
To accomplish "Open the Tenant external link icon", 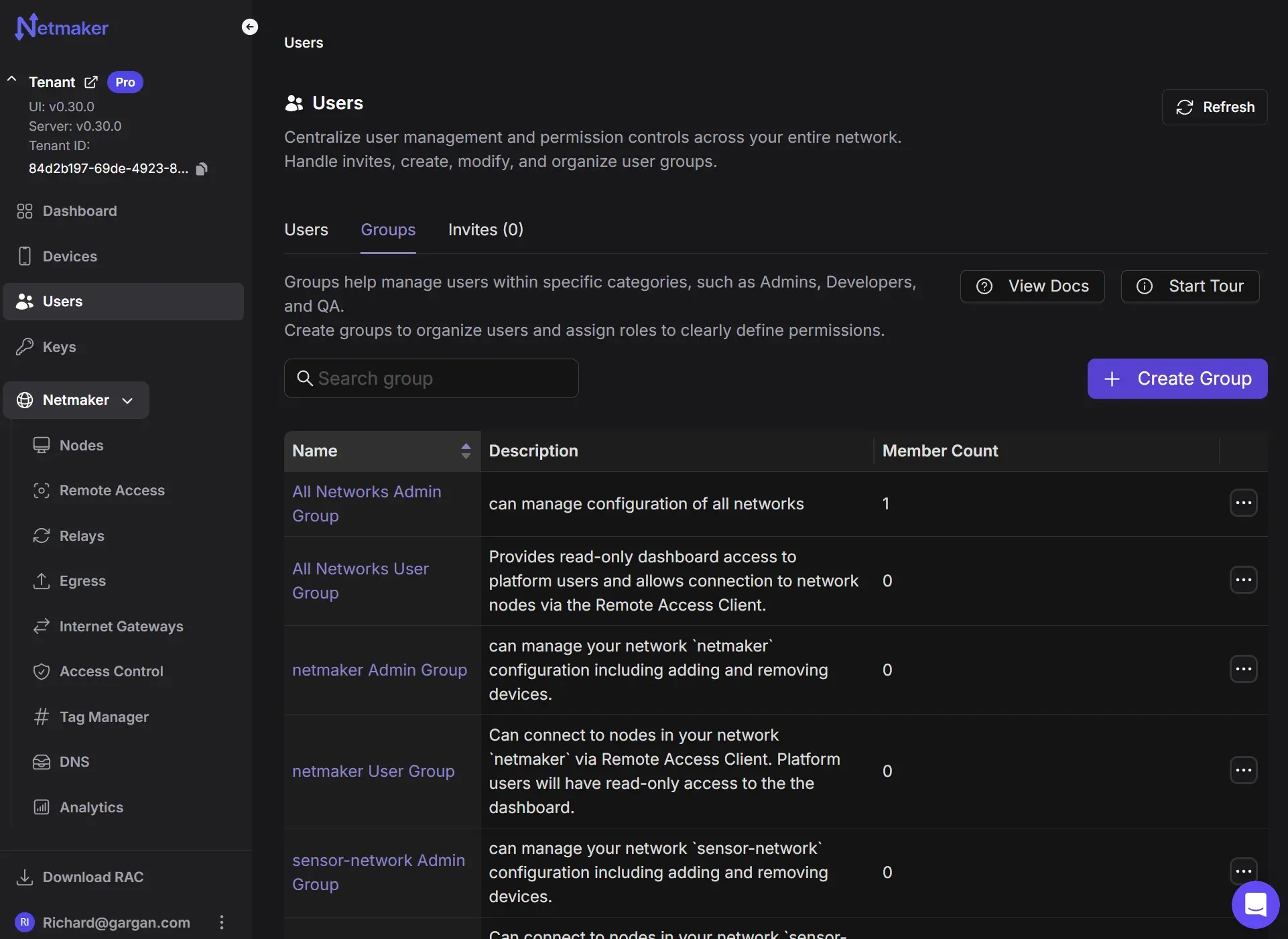I will [91, 82].
